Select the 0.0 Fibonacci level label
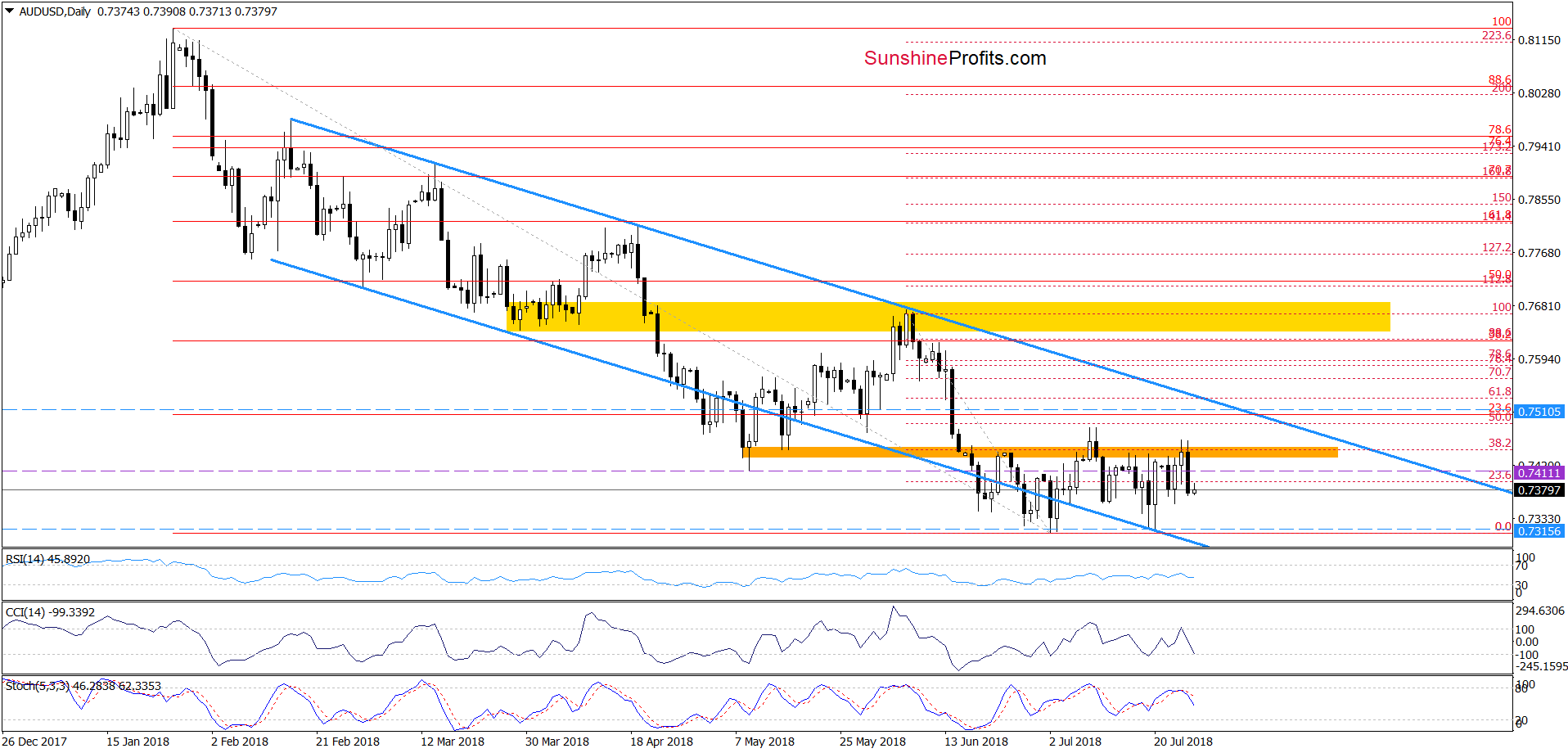 point(1503,526)
